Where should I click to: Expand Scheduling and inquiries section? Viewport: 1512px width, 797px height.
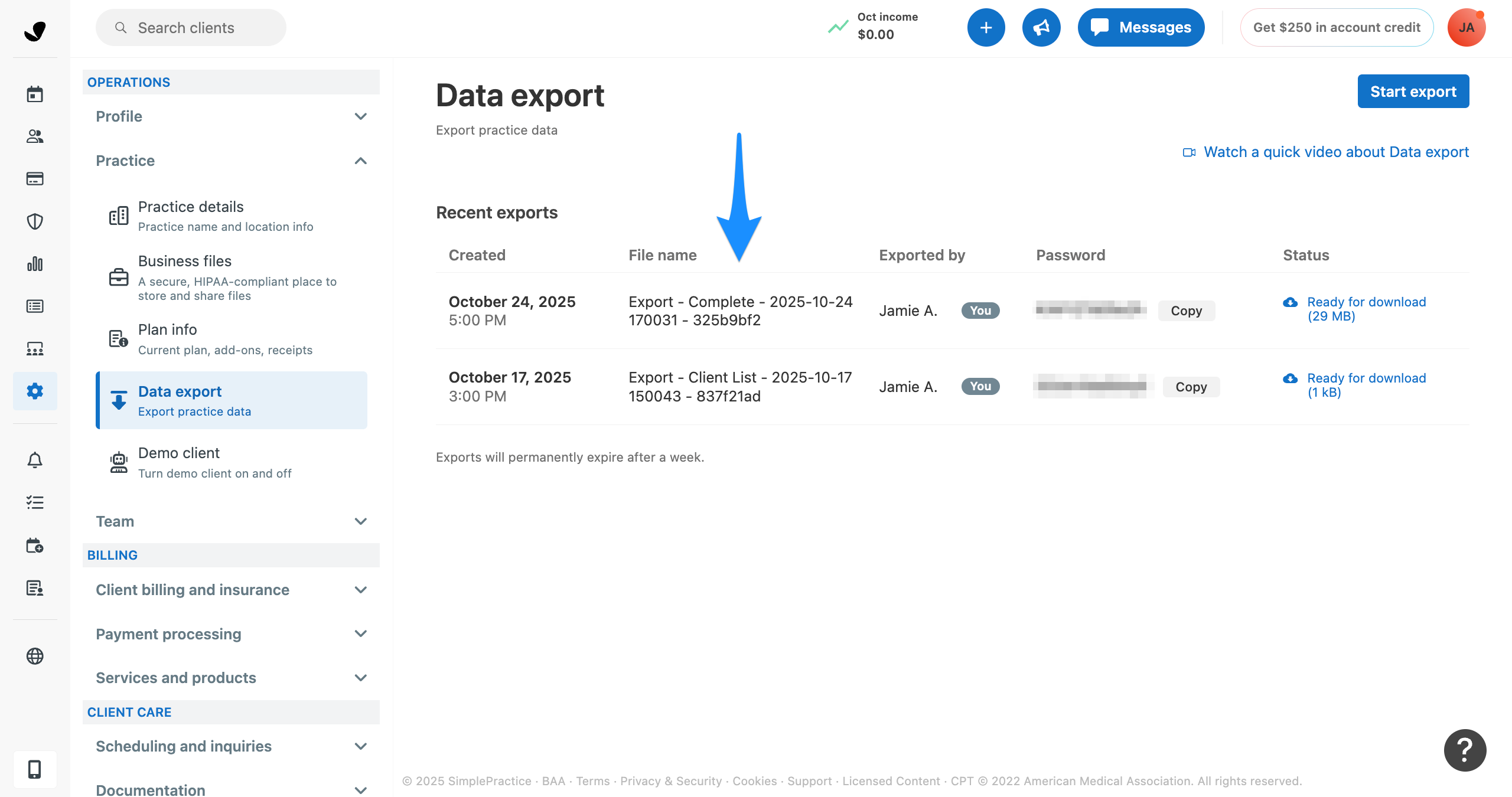pyautogui.click(x=232, y=746)
